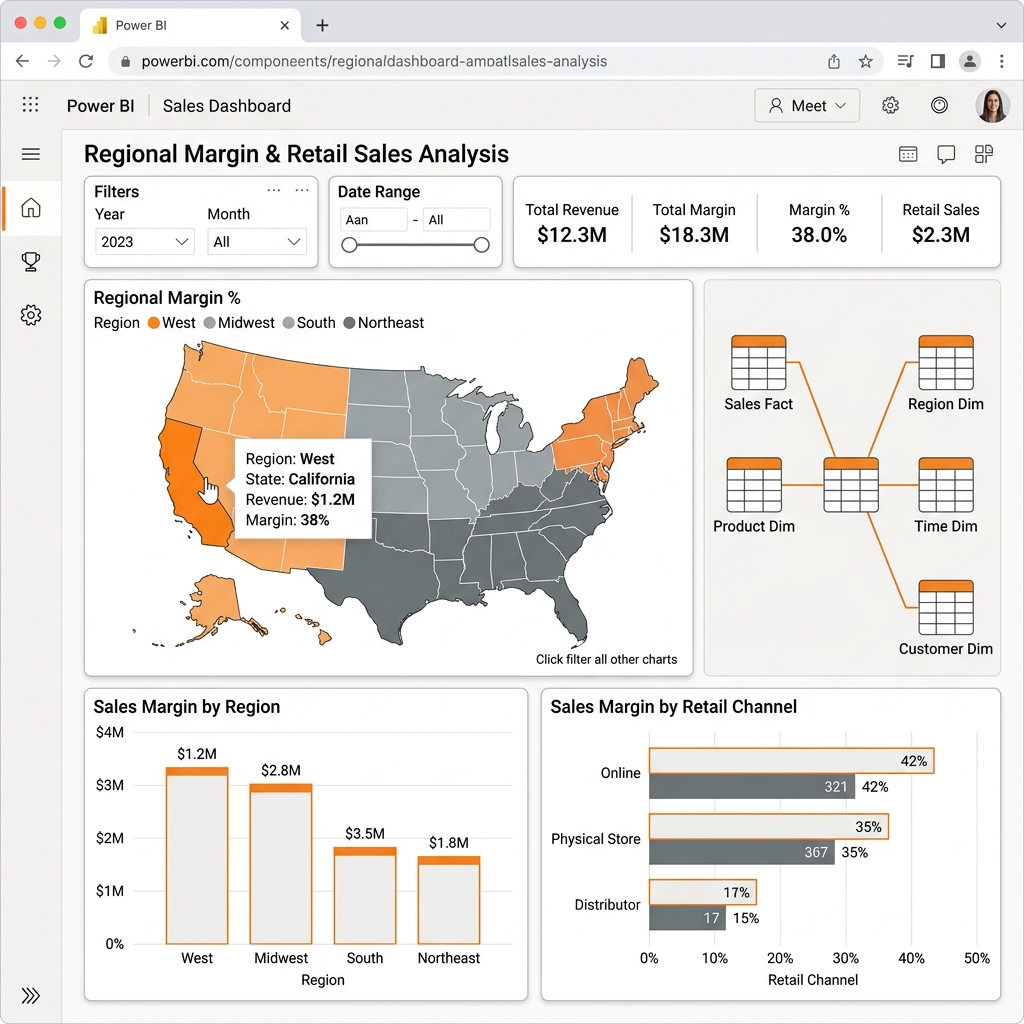Image resolution: width=1024 pixels, height=1024 pixels.
Task: Open the app launcher grid icon
Action: coord(30,104)
